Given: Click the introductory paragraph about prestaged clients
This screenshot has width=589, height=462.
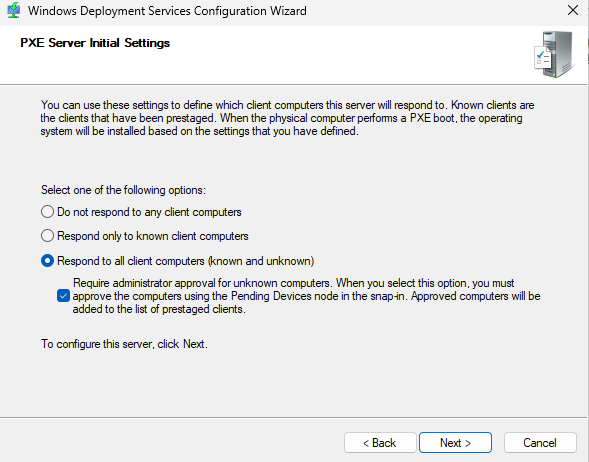Looking at the screenshot, I should (x=287, y=118).
